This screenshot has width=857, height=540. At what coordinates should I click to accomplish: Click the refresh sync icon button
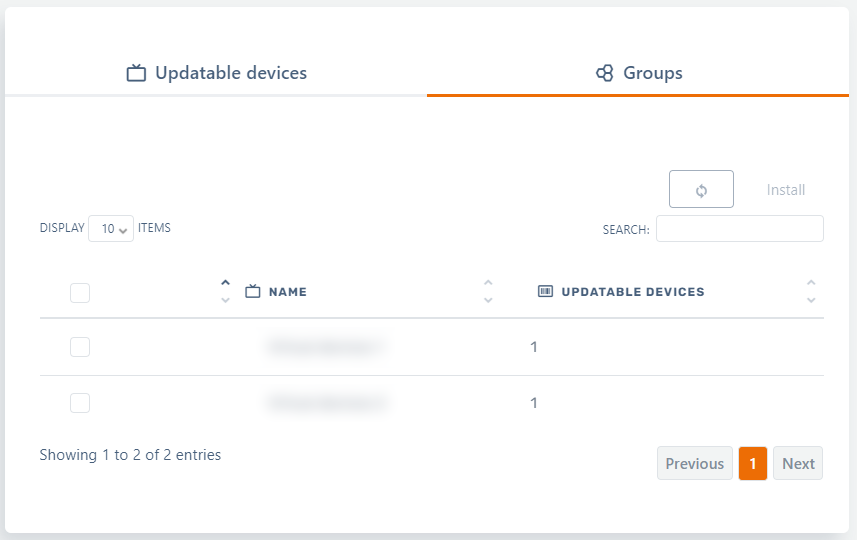pyautogui.click(x=701, y=190)
